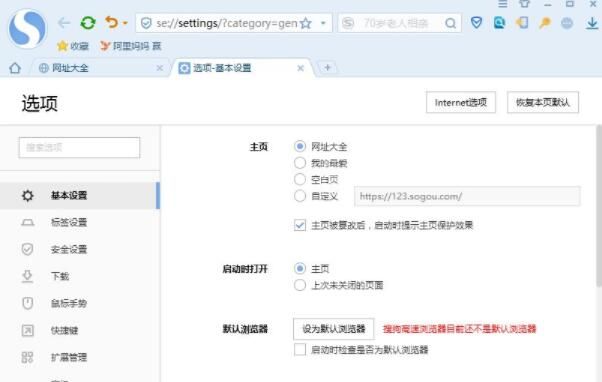Click the shield icon beside 安全设置
This screenshot has width=602, height=382.
pos(28,250)
